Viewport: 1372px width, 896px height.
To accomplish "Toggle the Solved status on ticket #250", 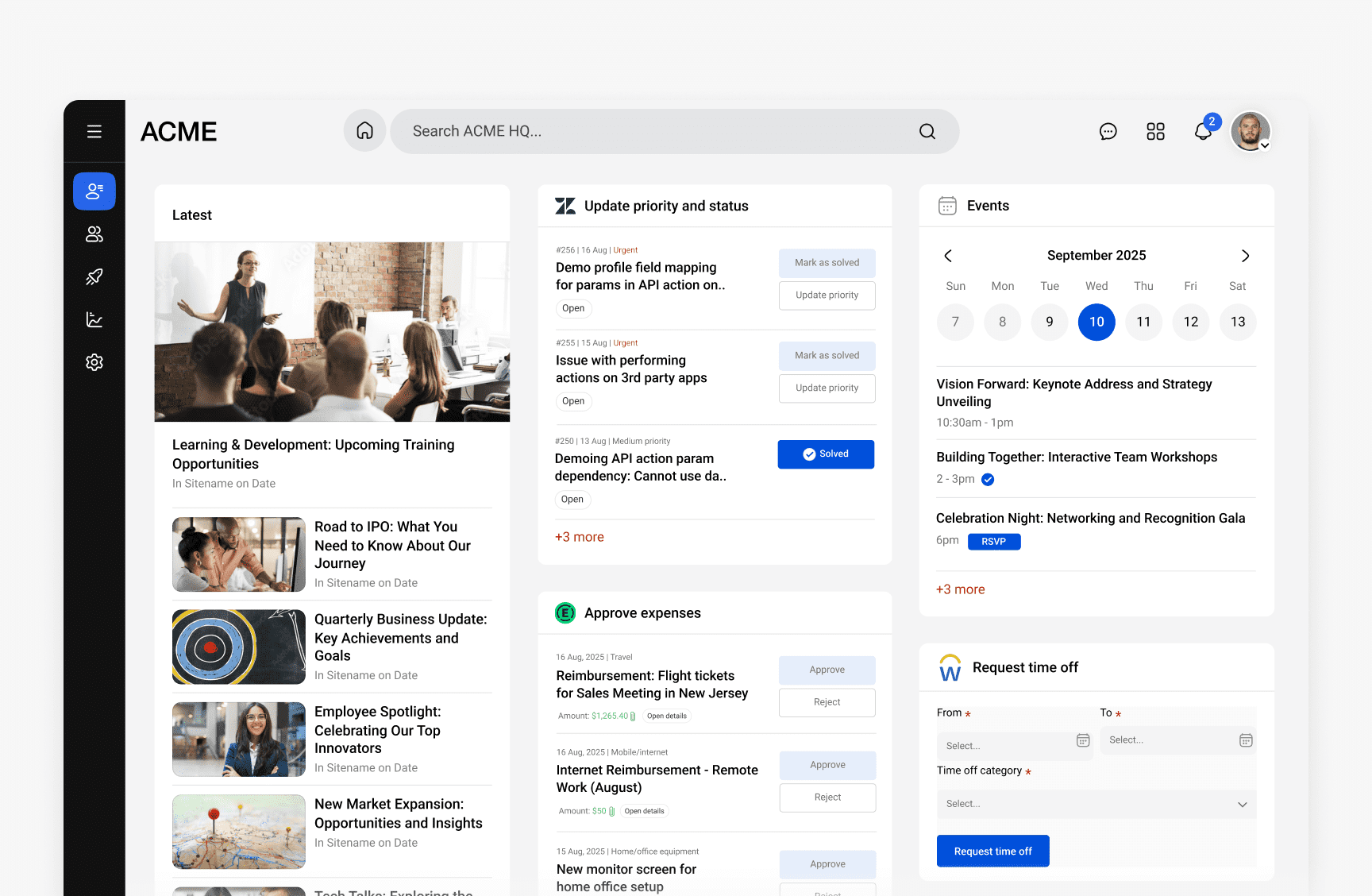I will coord(826,454).
